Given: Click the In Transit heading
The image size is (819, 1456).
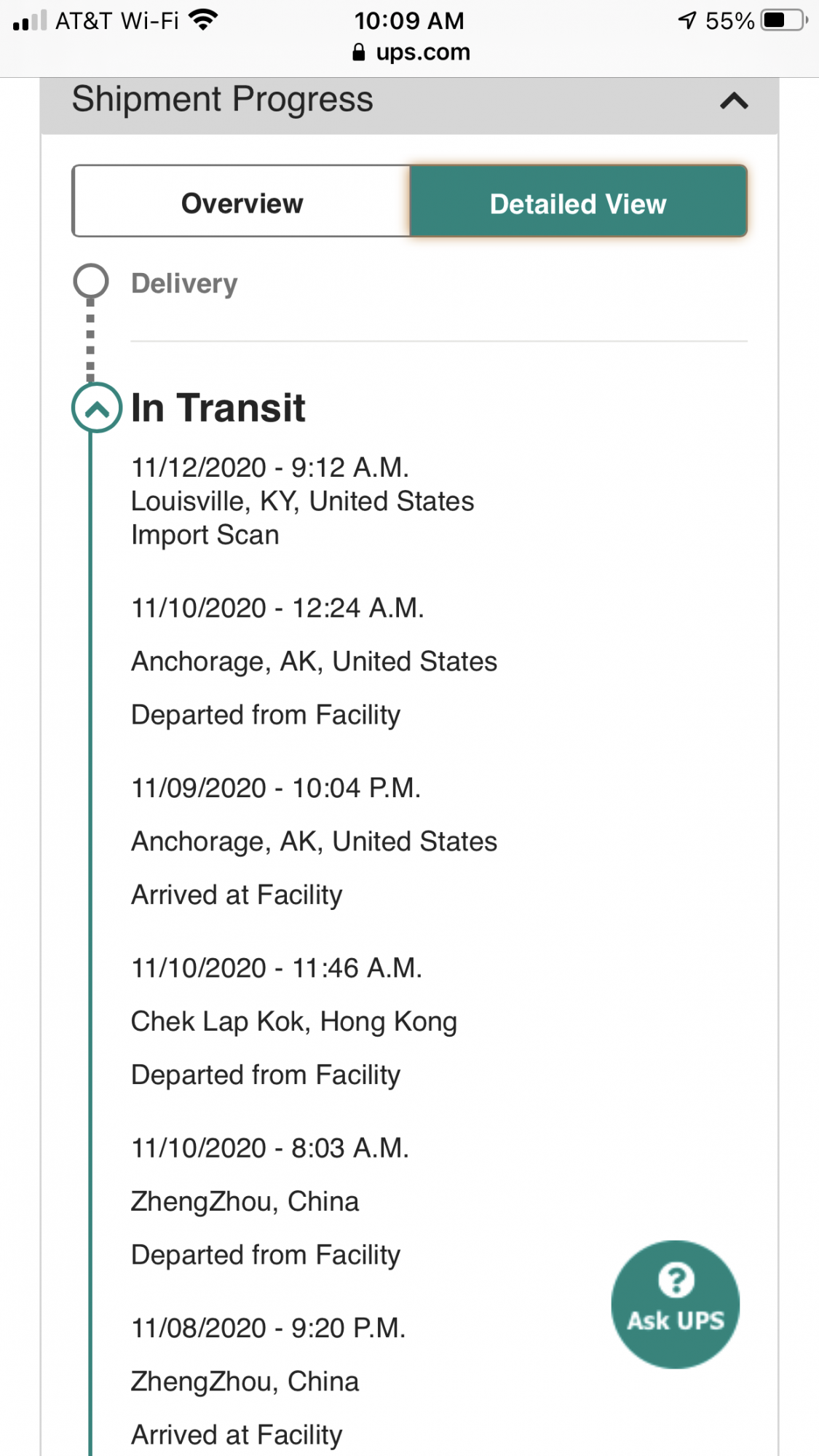Looking at the screenshot, I should pos(218,408).
